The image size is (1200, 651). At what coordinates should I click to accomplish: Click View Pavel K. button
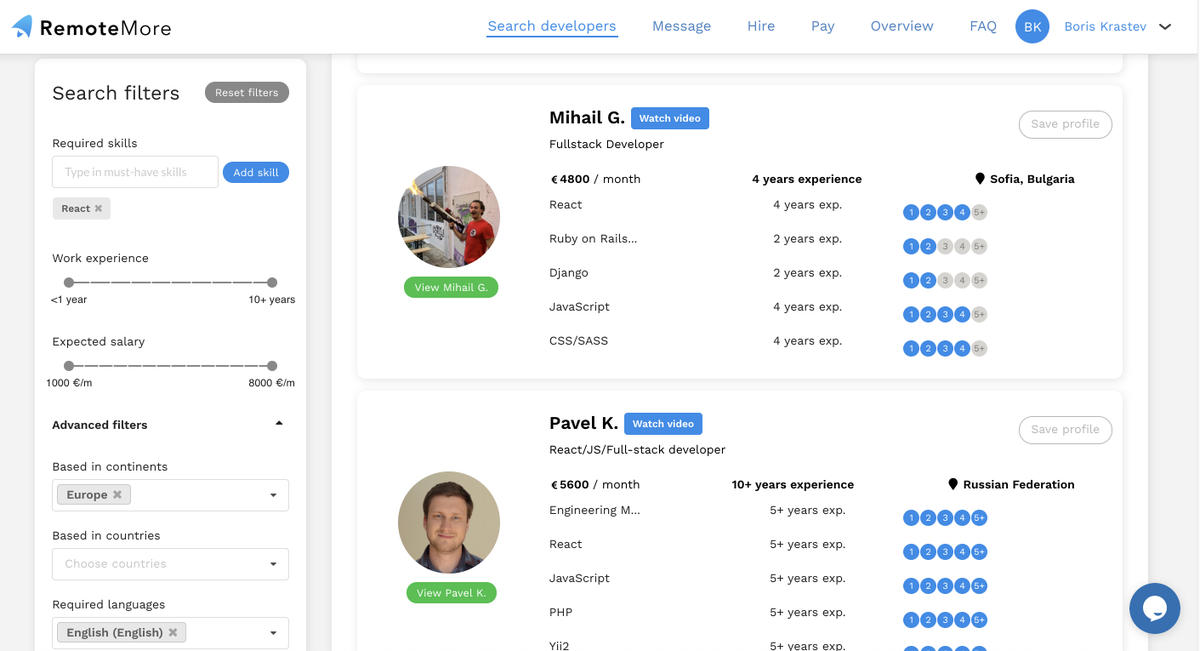[x=451, y=593]
